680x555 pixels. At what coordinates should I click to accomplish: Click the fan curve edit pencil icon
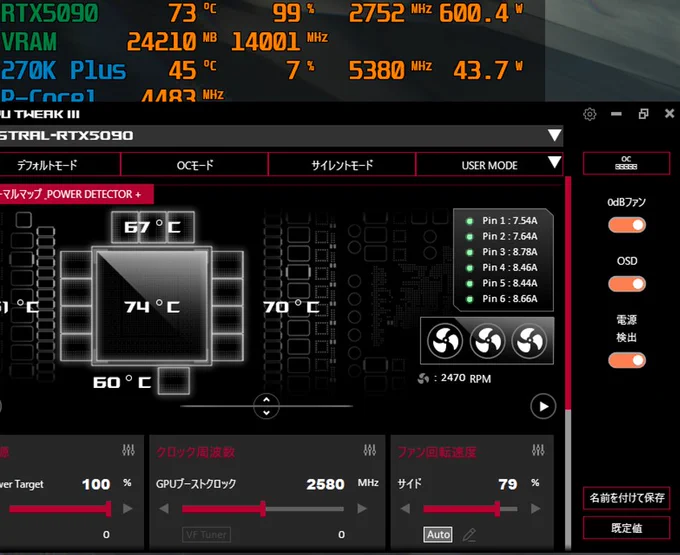pyautogui.click(x=469, y=535)
